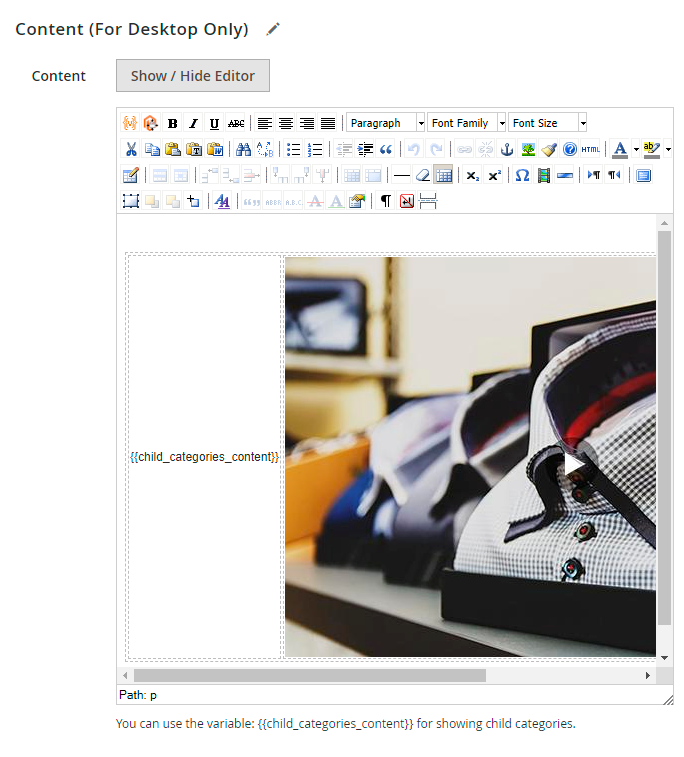Toggle bold formatting in the editor toolbar
Screen dimensions: 684x757
(172, 124)
